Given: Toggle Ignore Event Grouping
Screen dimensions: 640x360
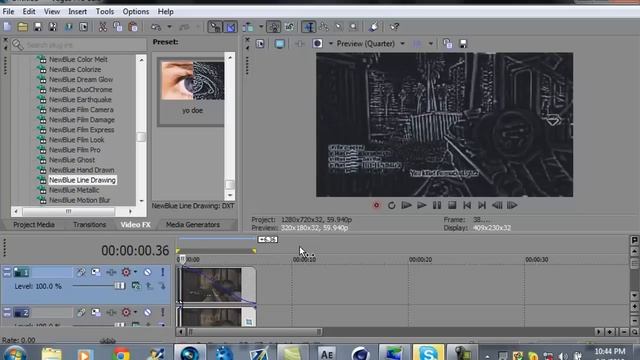Looking at the screenshot, I should point(289,27).
